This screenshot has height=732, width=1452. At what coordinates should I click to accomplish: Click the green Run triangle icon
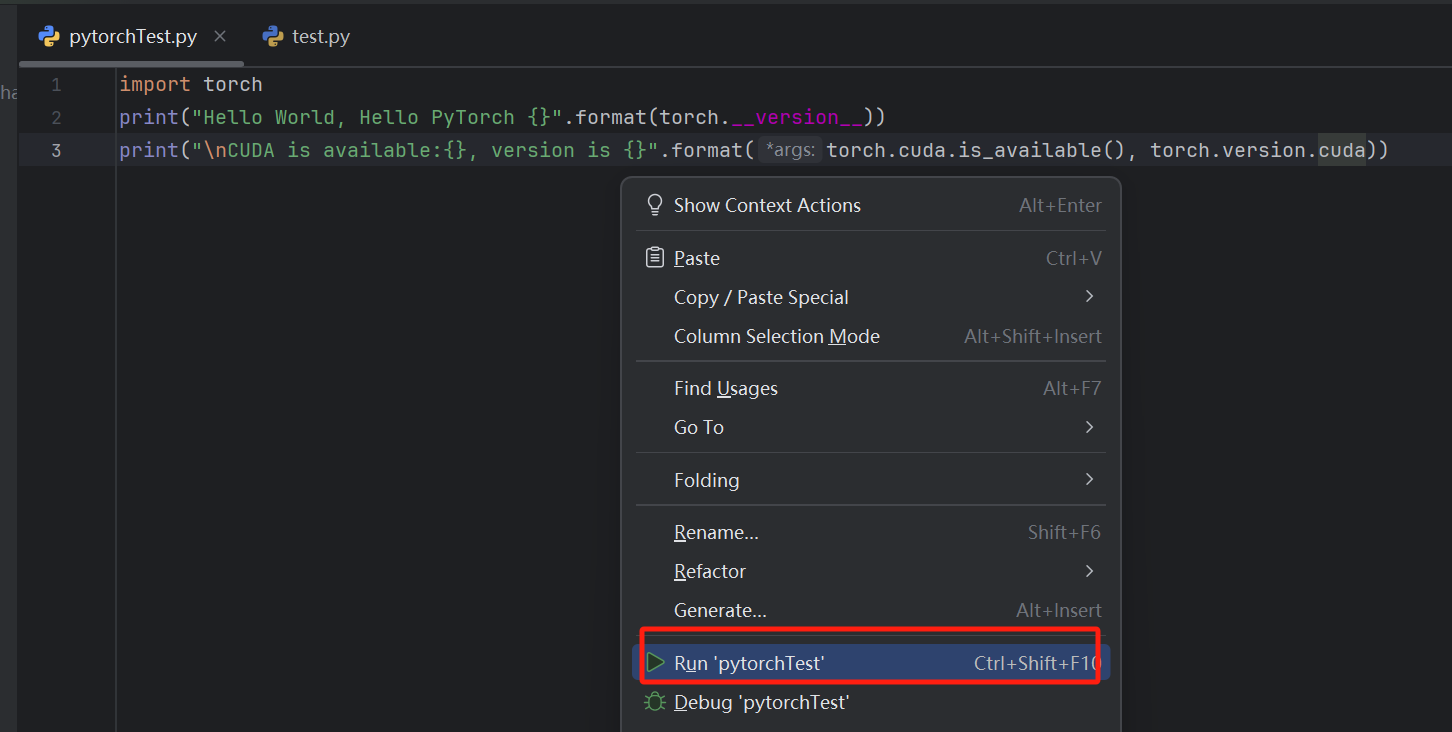[655, 663]
